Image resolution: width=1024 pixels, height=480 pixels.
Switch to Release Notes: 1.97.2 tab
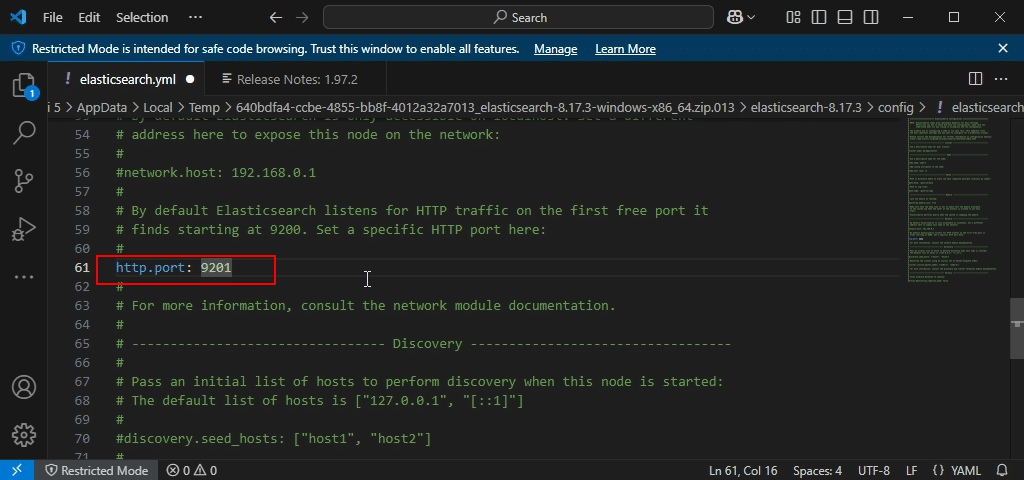tap(289, 79)
